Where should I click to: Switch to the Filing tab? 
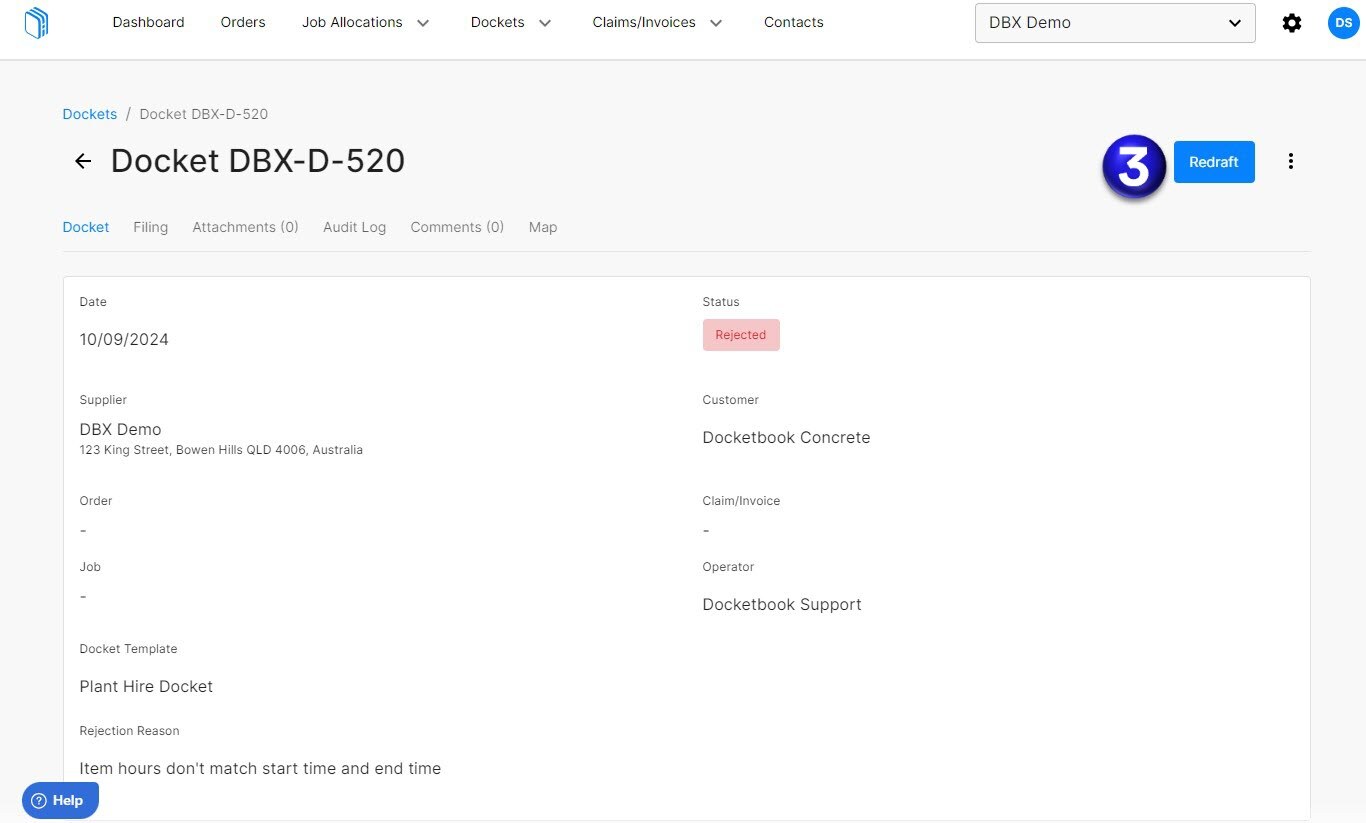click(150, 227)
